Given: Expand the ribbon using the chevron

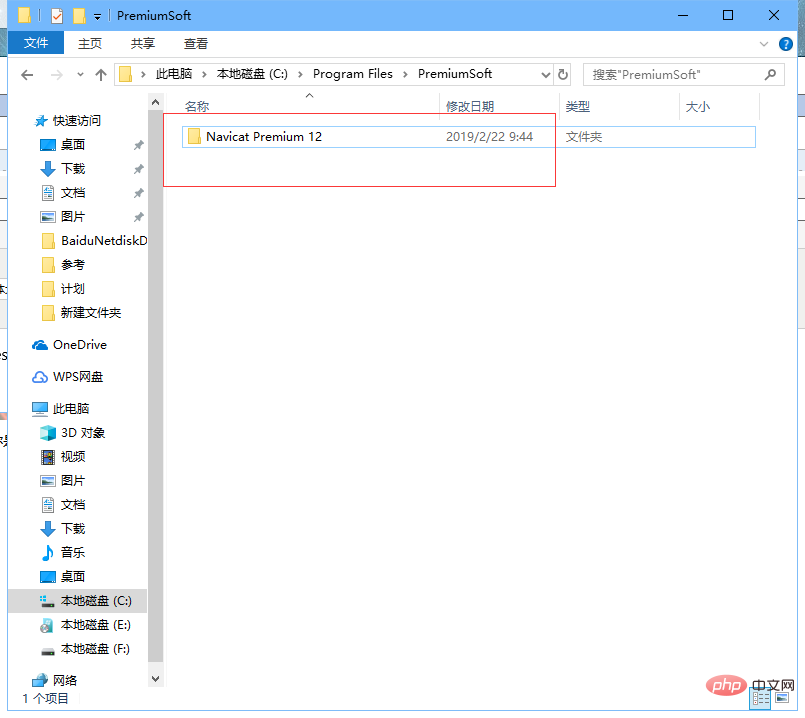Looking at the screenshot, I should 764,44.
